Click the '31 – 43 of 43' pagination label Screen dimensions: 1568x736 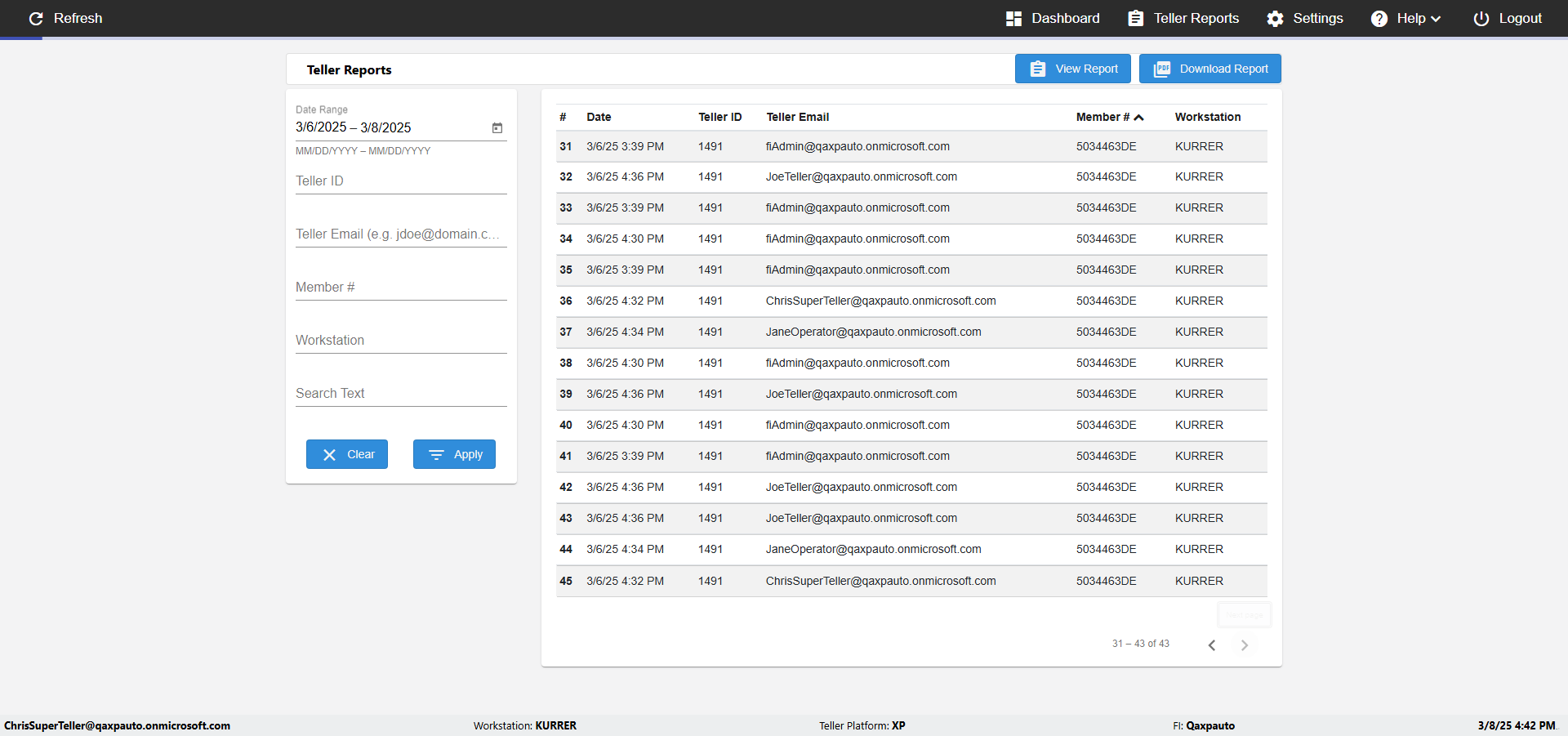pyautogui.click(x=1141, y=644)
